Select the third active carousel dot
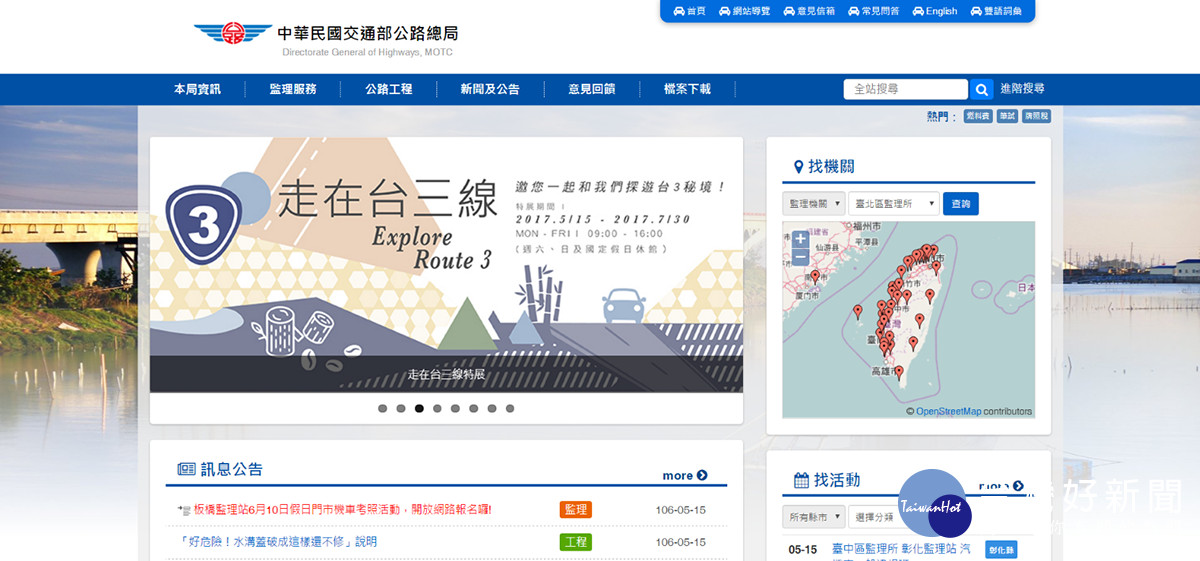The width and height of the screenshot is (1200, 561). (419, 408)
